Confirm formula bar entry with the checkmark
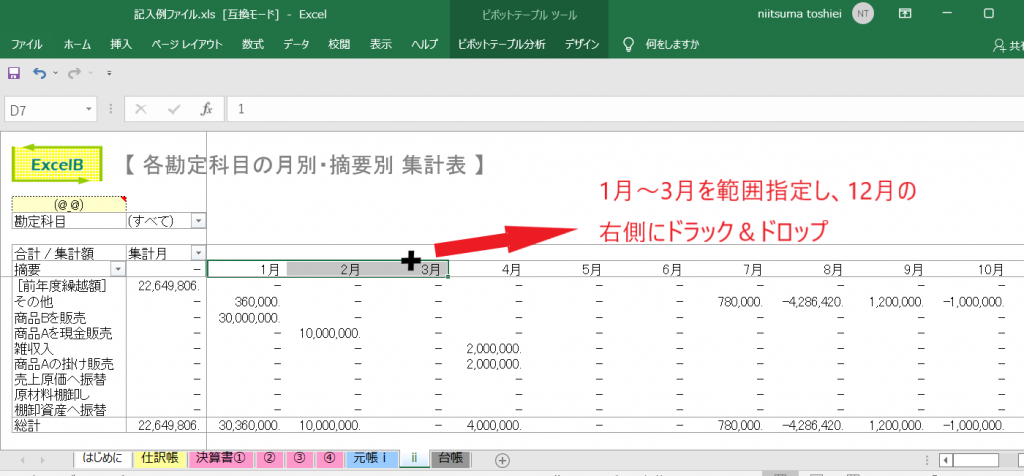The width and height of the screenshot is (1024, 476). (174, 109)
